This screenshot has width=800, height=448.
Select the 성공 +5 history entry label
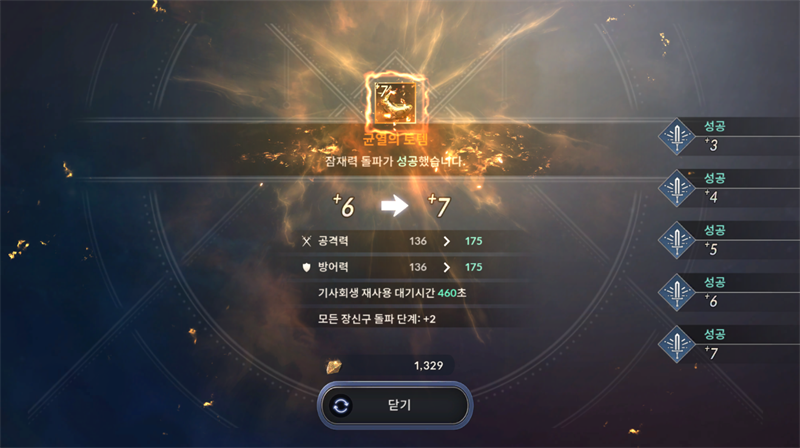click(714, 230)
